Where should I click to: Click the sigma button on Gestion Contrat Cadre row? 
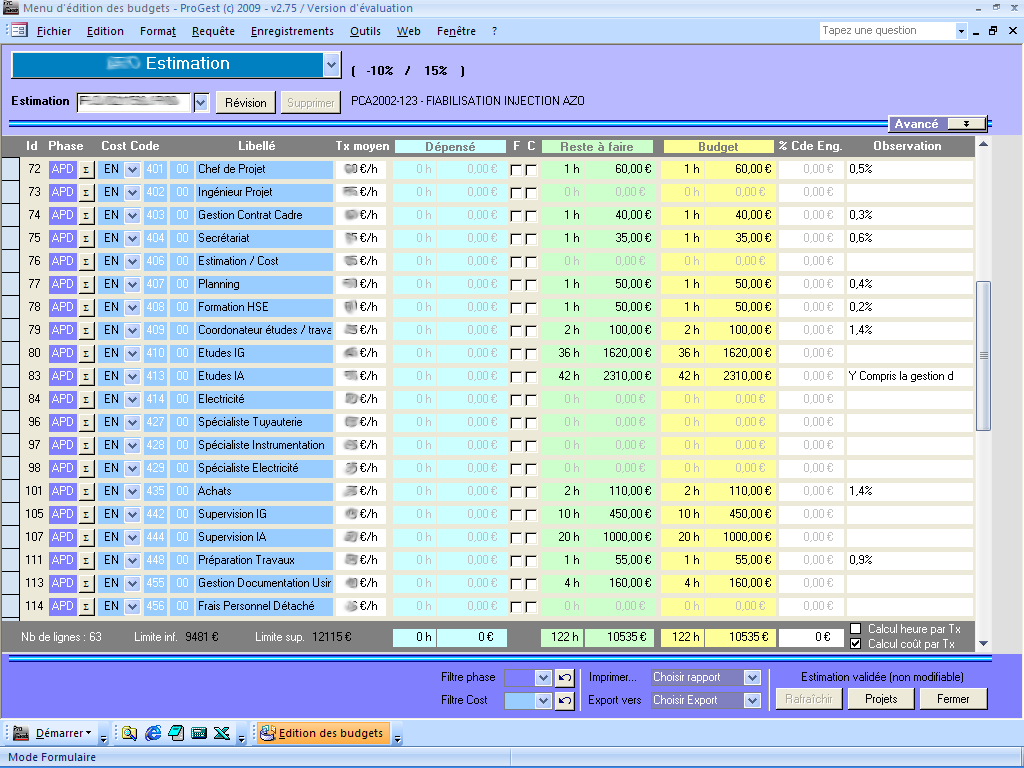click(x=86, y=216)
